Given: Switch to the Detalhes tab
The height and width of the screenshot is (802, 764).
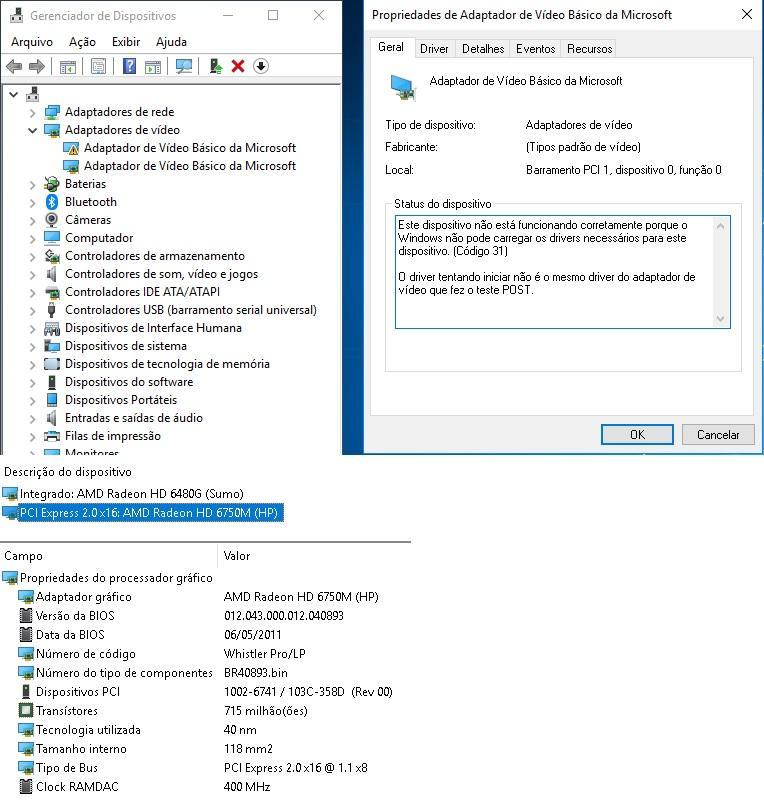Looking at the screenshot, I should (483, 49).
